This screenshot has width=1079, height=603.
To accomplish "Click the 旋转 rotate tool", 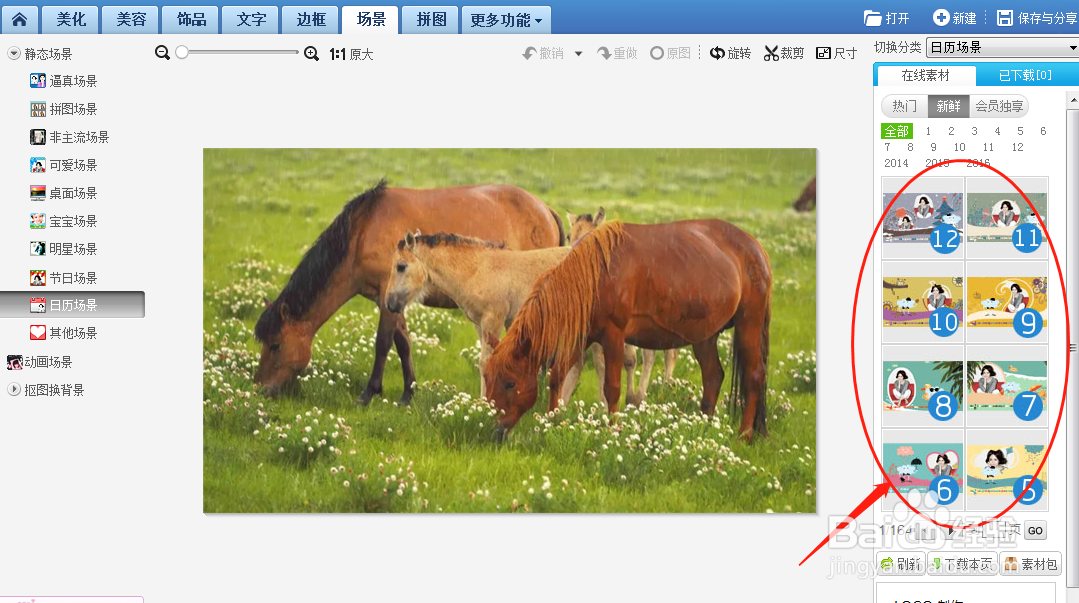I will pos(730,53).
